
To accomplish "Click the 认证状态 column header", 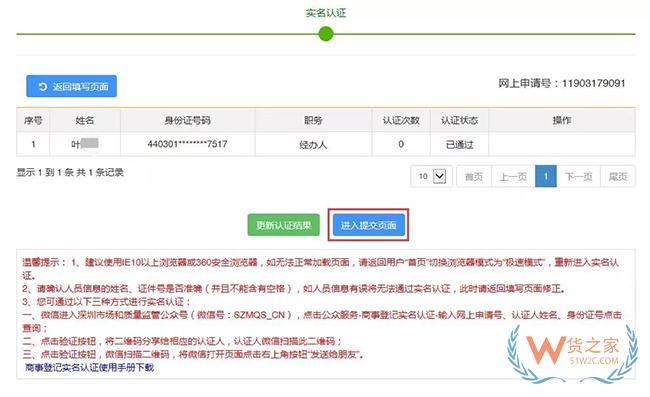I will click(x=459, y=120).
